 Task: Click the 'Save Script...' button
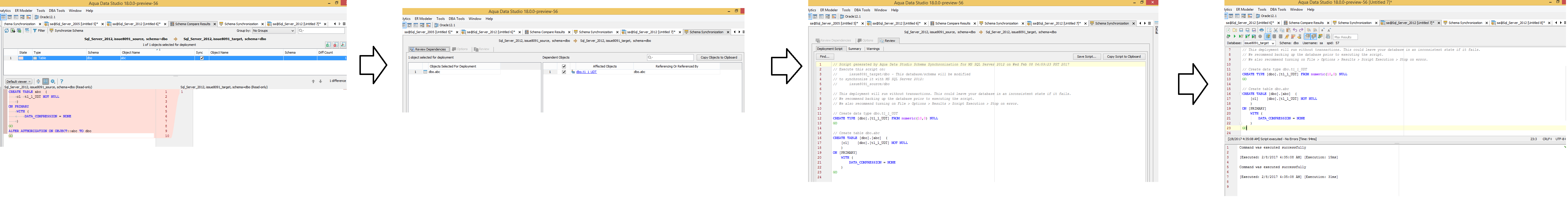click(x=1087, y=57)
